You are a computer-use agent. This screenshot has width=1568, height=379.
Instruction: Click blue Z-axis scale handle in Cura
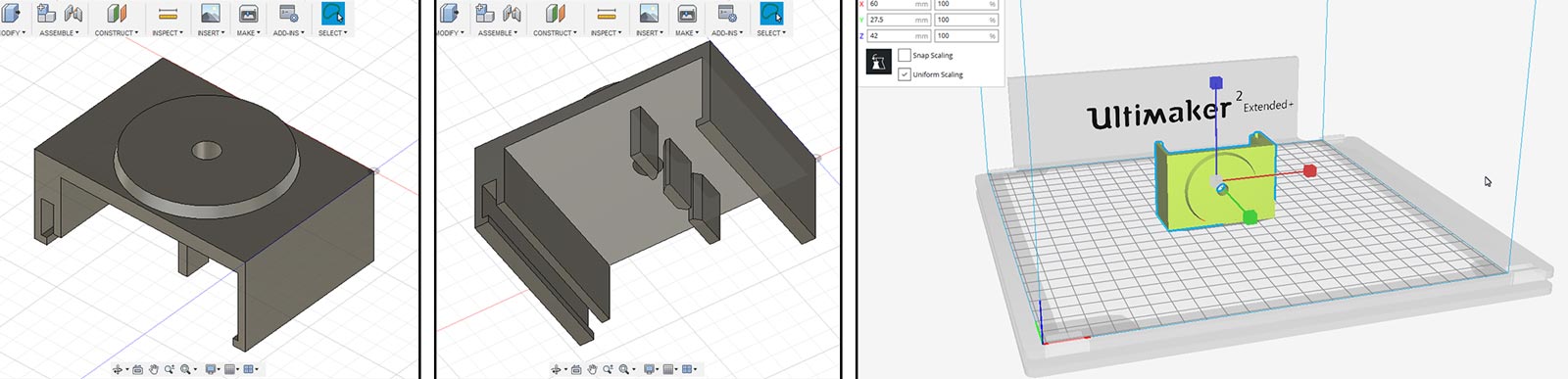1216,83
